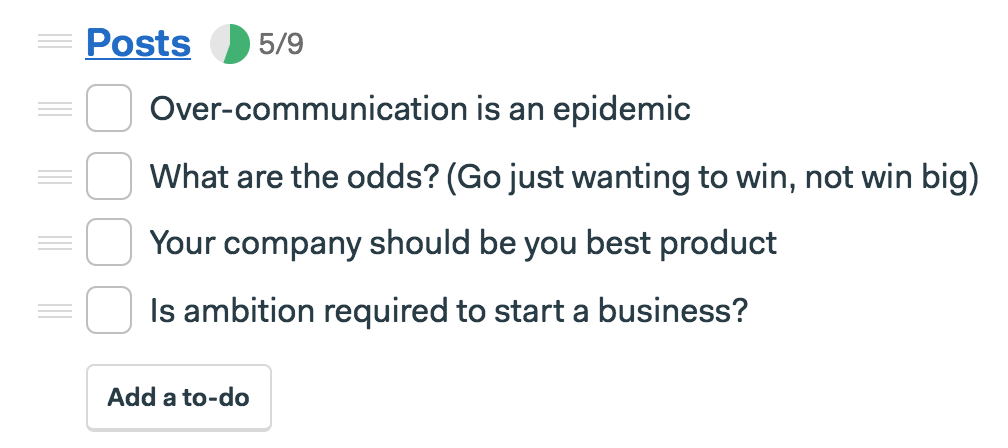Click drag handle for Is ambition to-do
The height and width of the screenshot is (448, 1008).
coord(55,310)
